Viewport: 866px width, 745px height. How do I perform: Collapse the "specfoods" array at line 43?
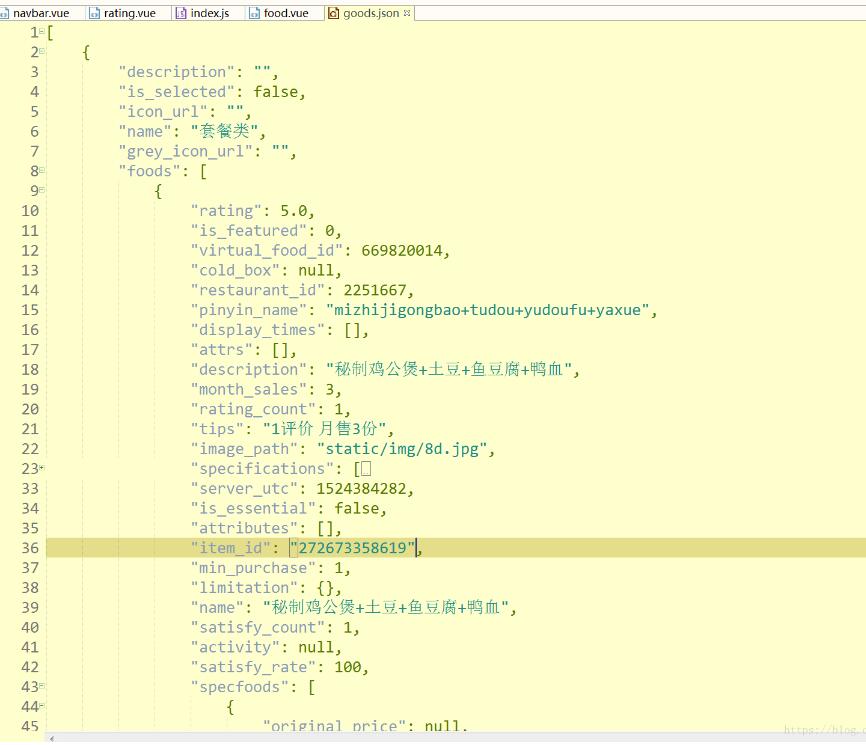pyautogui.click(x=41, y=687)
